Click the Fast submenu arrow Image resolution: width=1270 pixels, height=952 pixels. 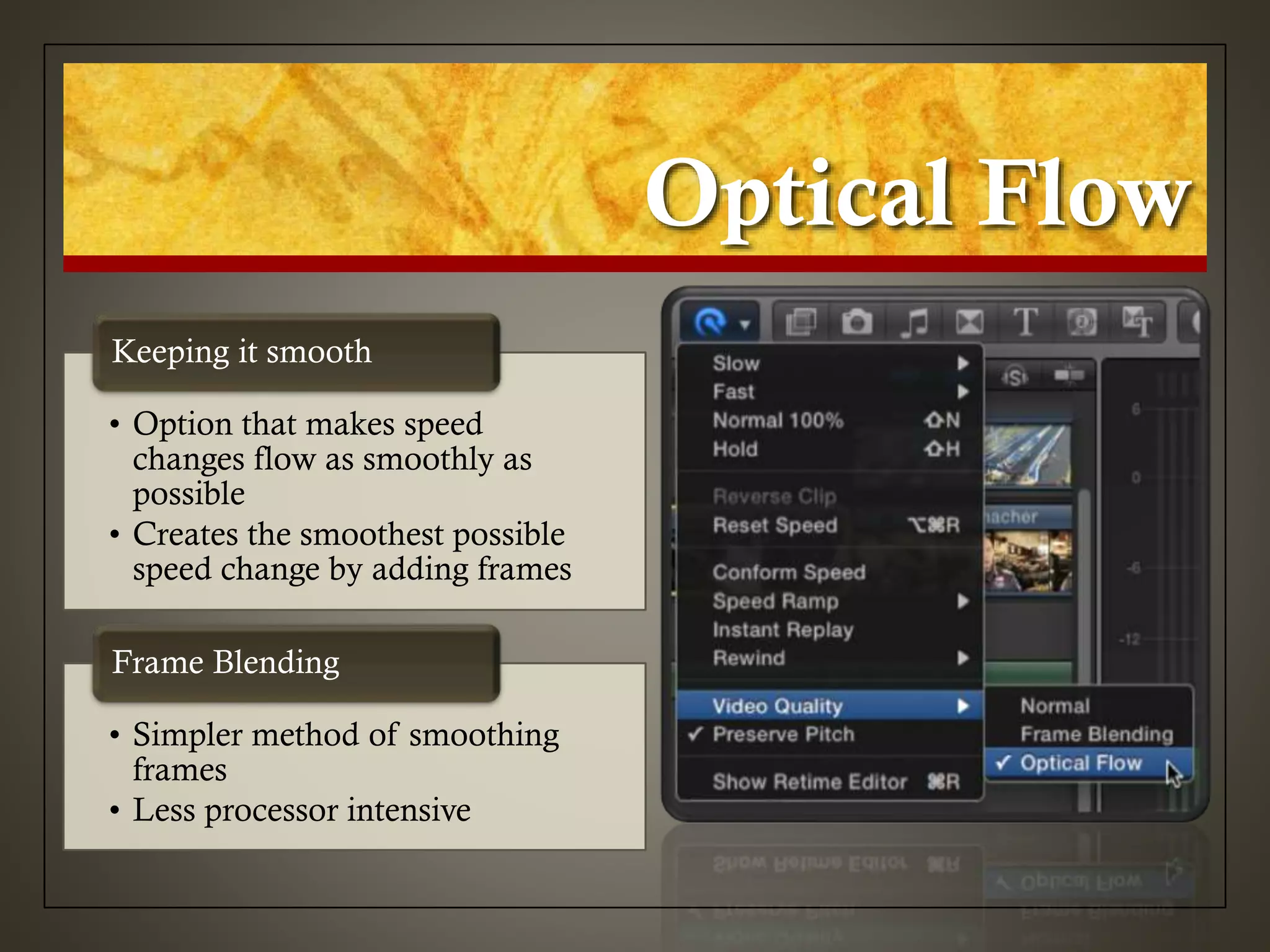(x=962, y=392)
